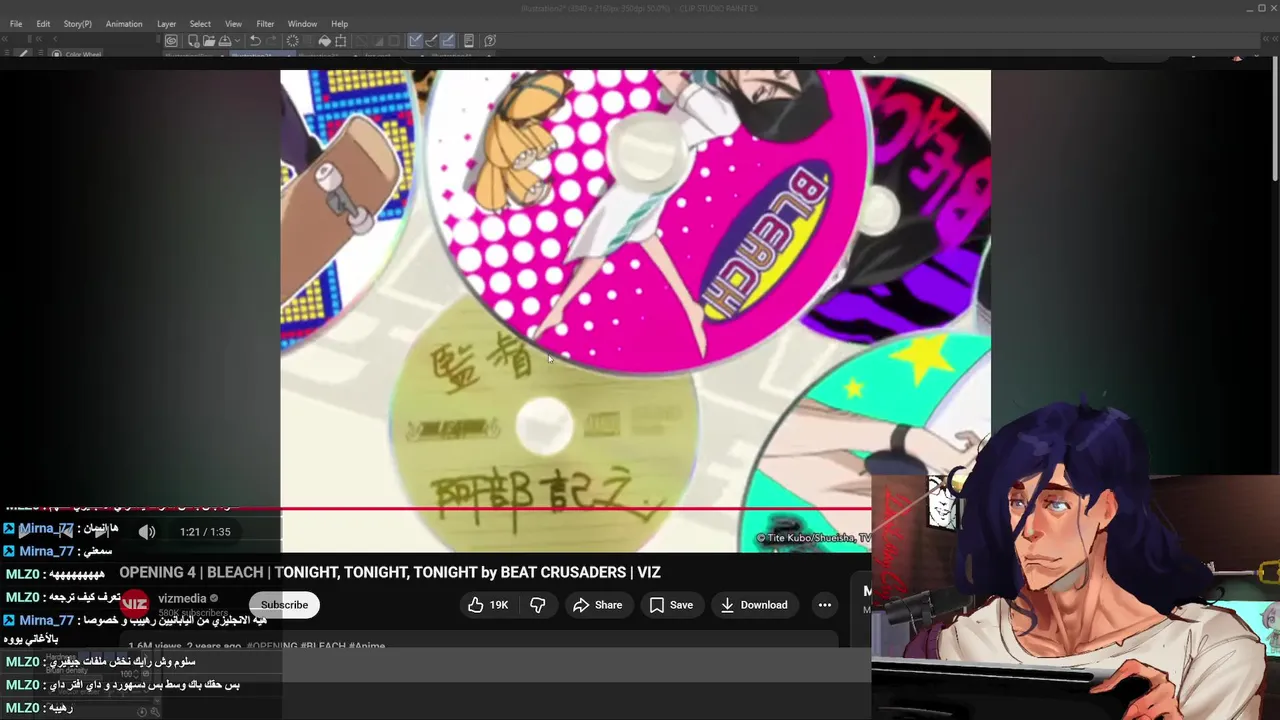Click the Open file folder icon

tap(209, 41)
